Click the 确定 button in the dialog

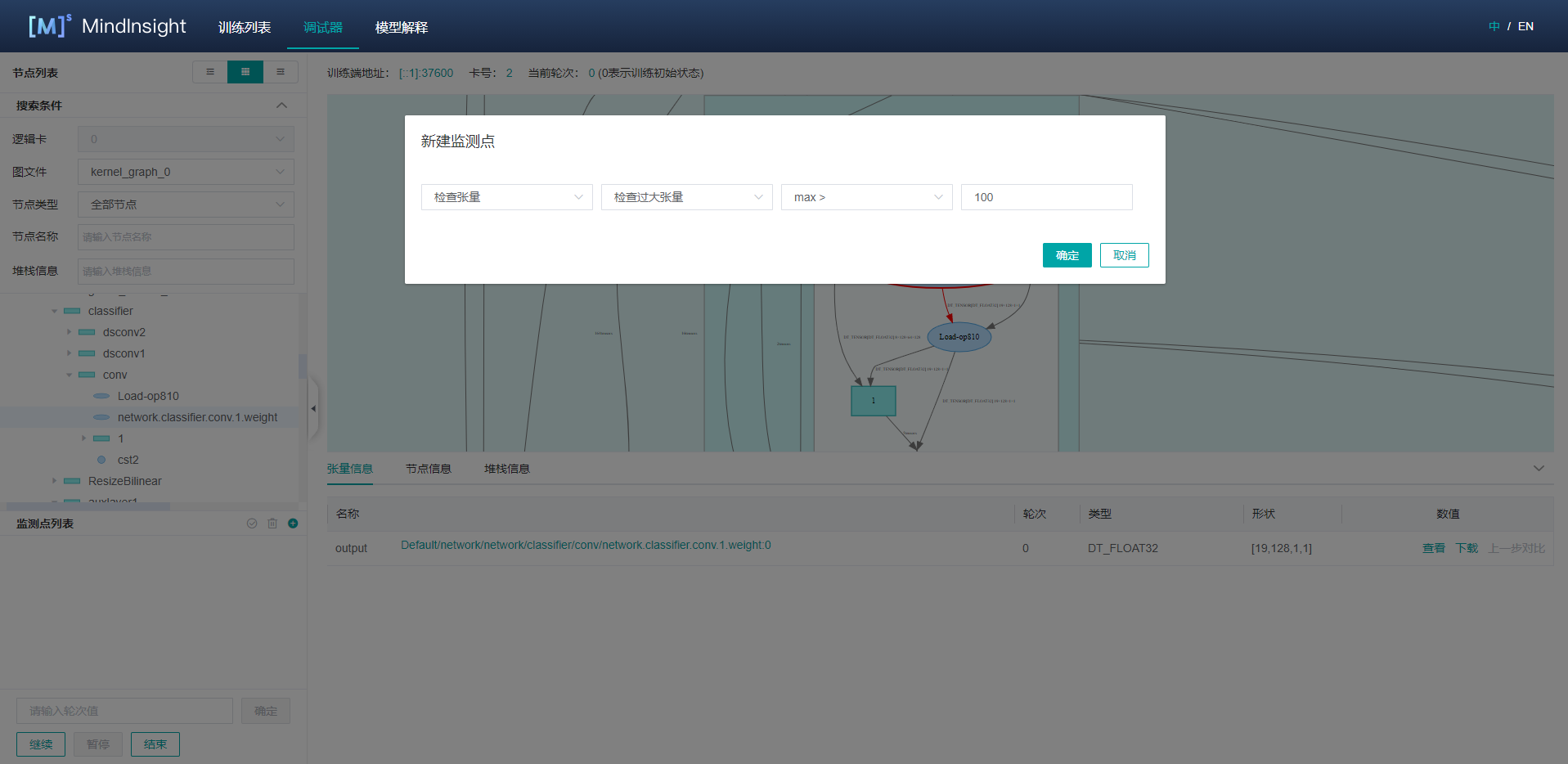coord(1067,255)
